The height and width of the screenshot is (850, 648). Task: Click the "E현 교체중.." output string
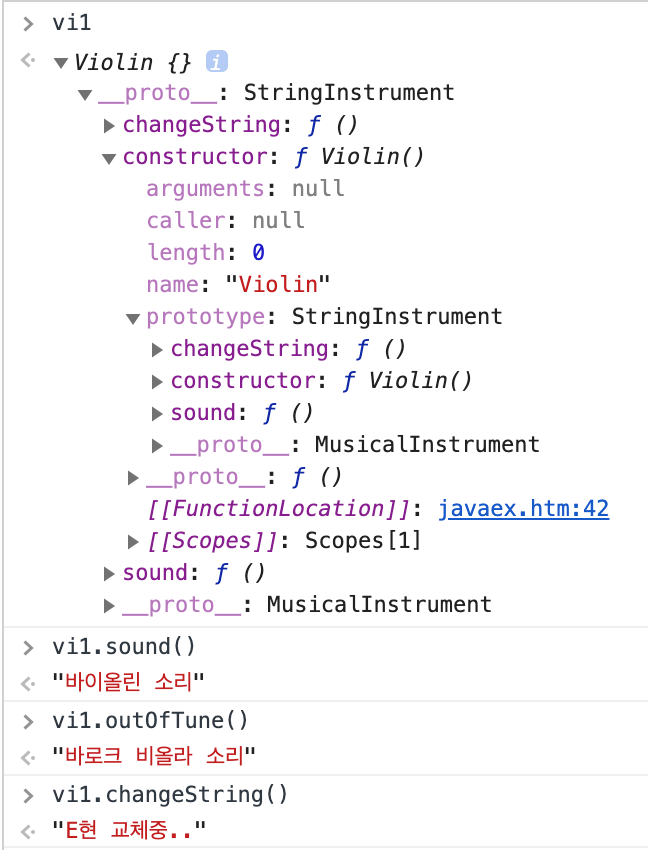click(130, 829)
